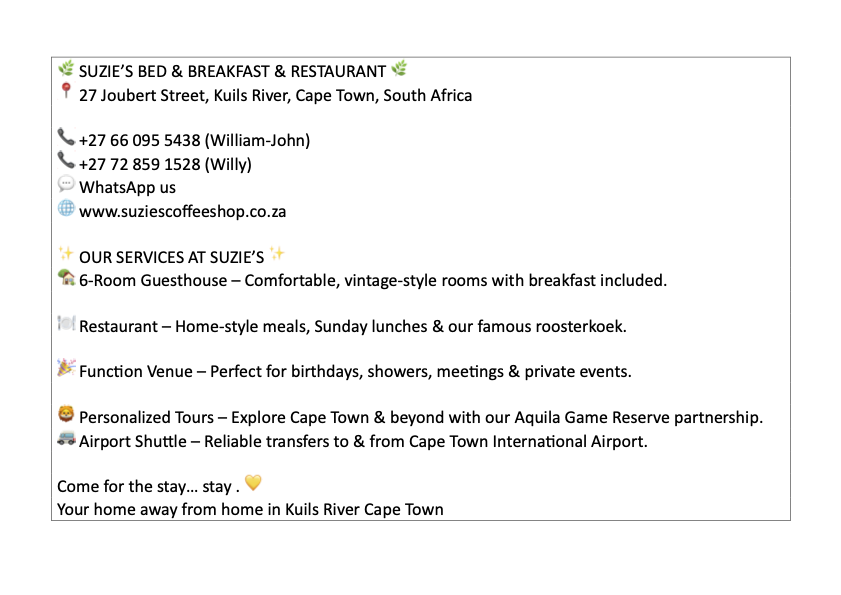Click the WhatsApp us text

127,188
